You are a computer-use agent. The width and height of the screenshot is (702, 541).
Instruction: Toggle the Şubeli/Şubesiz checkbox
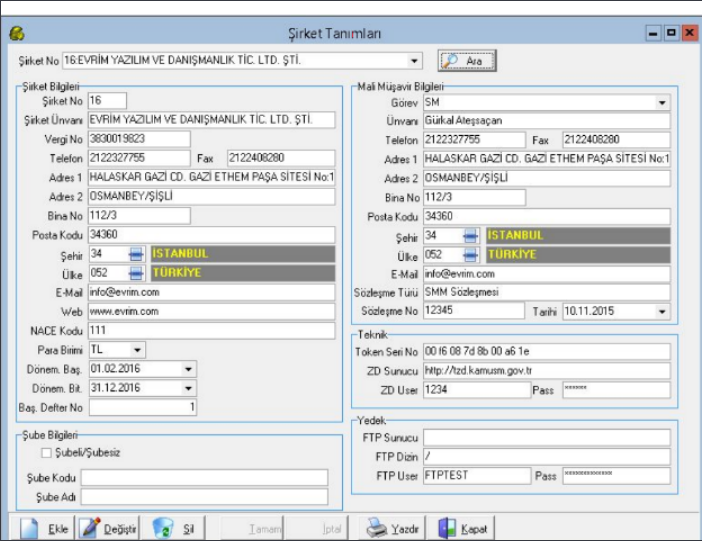tap(46, 452)
